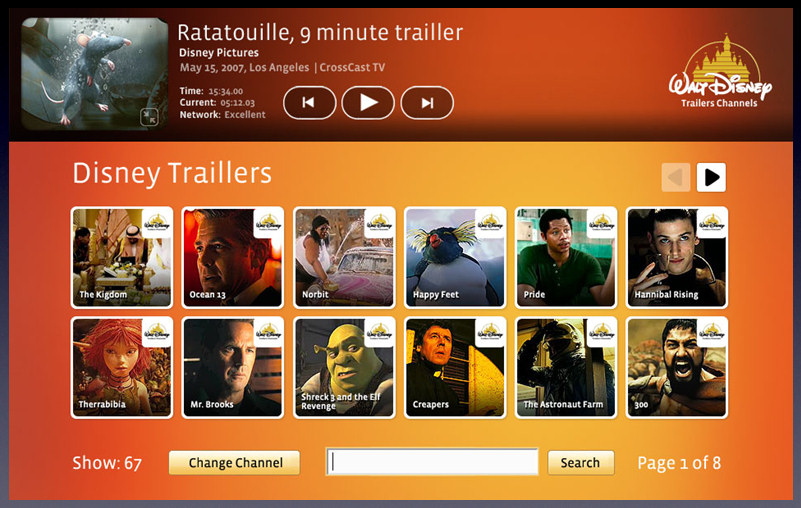Collapse video with shrink icon on preview
The height and width of the screenshot is (508, 801).
149,117
